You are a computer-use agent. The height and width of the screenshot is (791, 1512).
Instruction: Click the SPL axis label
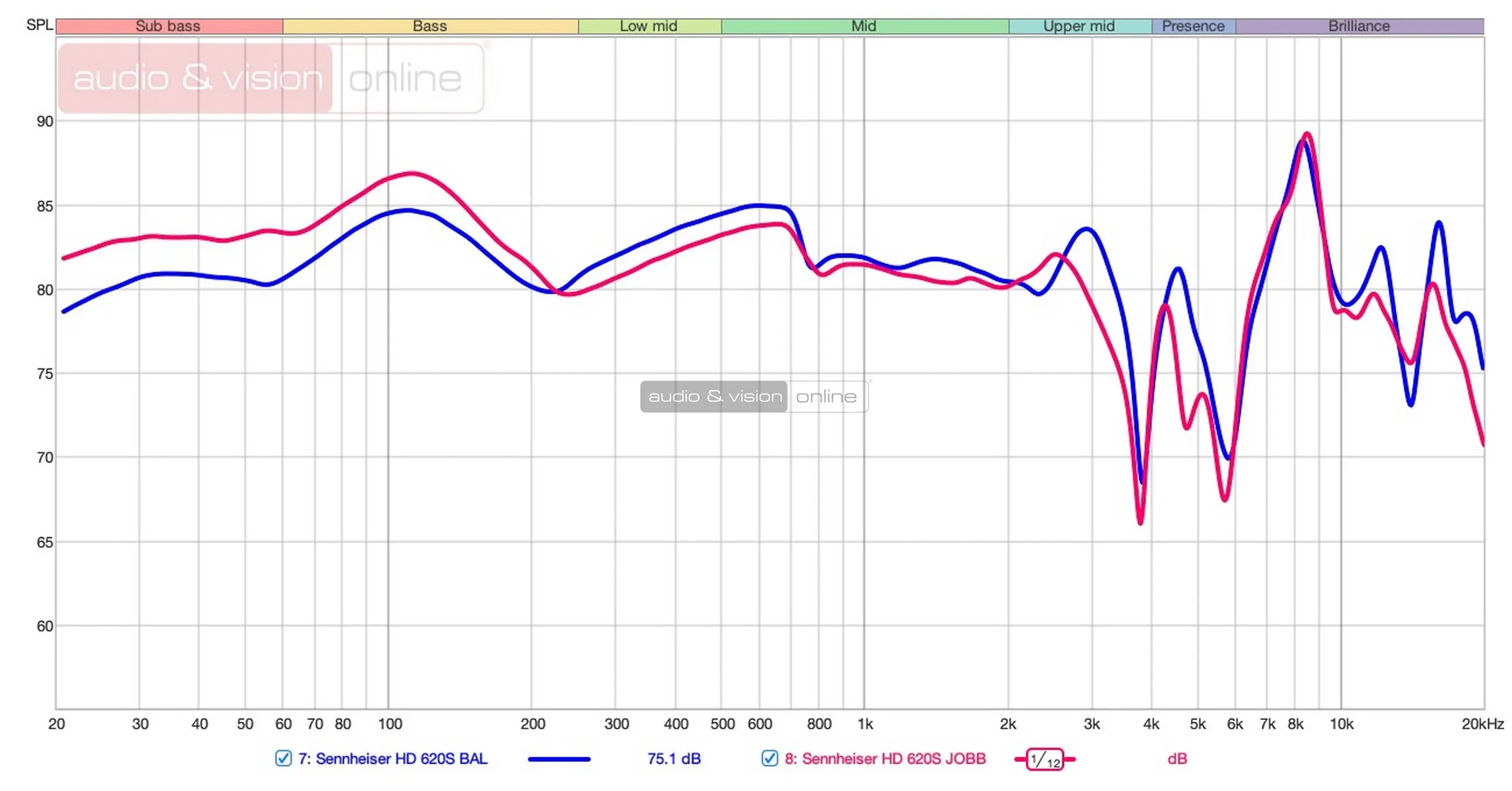40,24
